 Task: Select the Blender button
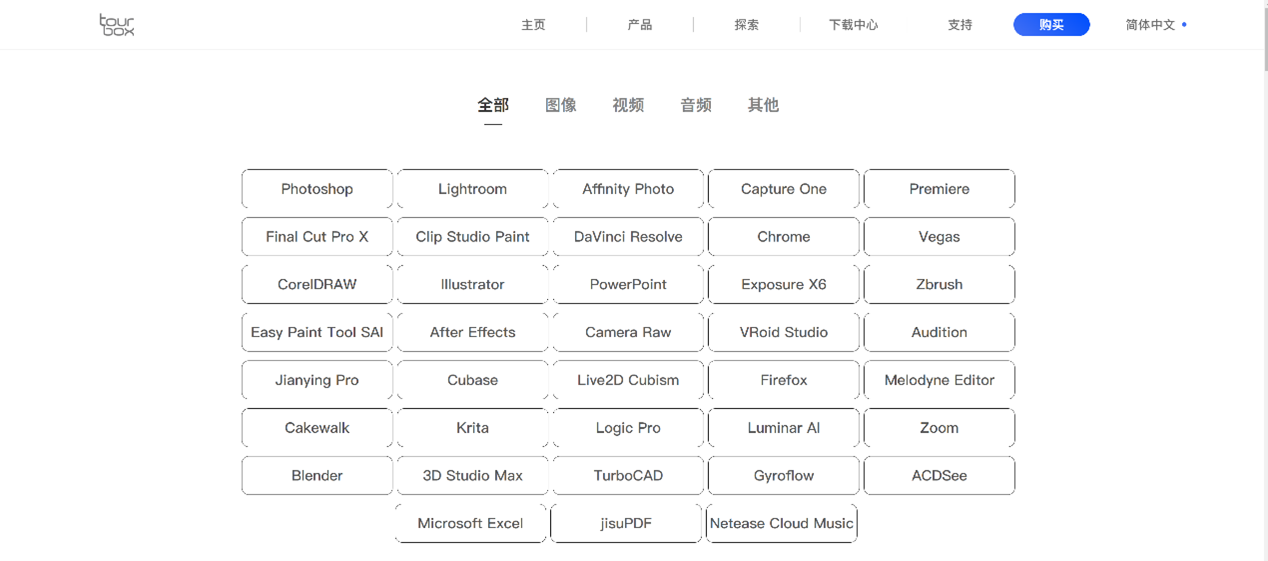pos(317,476)
